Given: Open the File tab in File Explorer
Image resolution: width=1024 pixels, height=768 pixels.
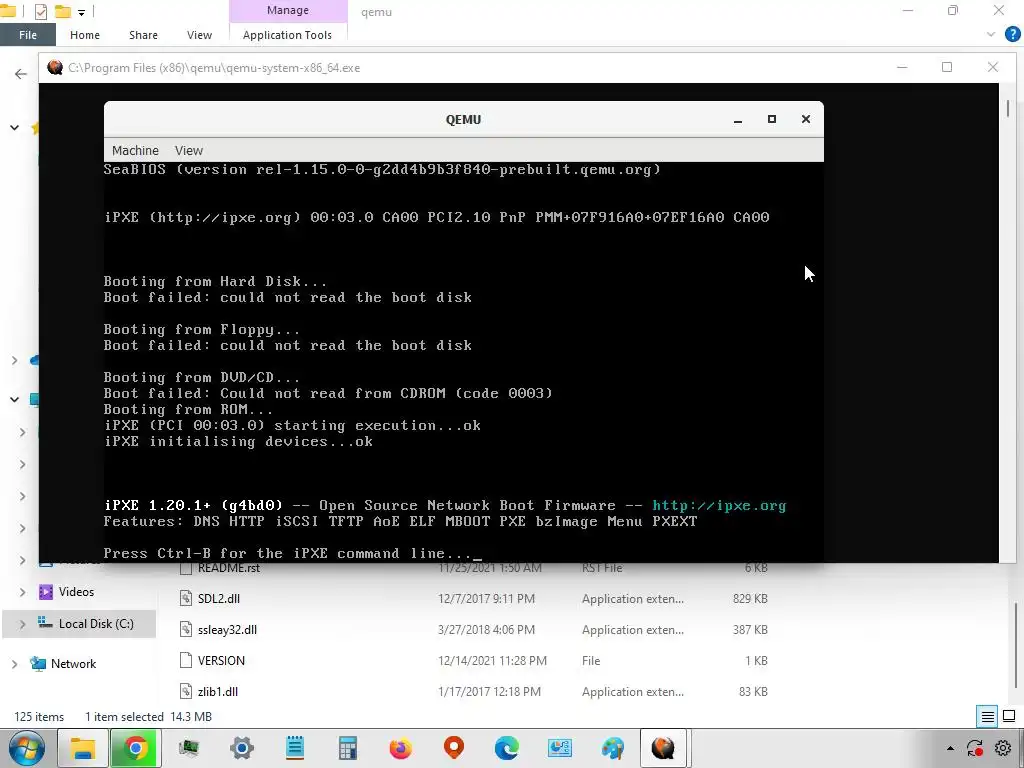Looking at the screenshot, I should [27, 35].
